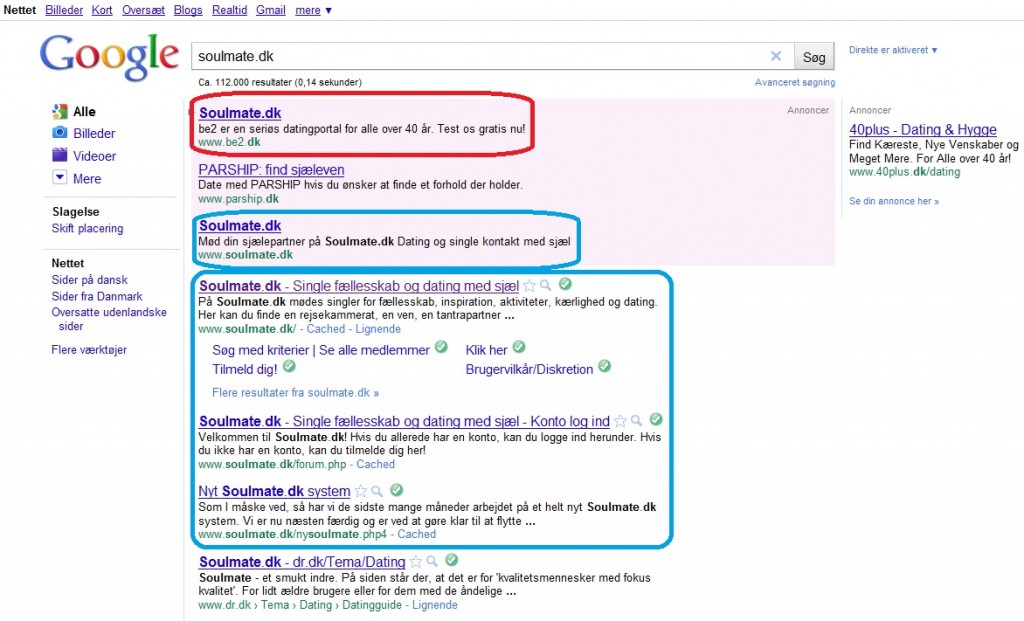Open Avanceret søgning link

(x=795, y=82)
